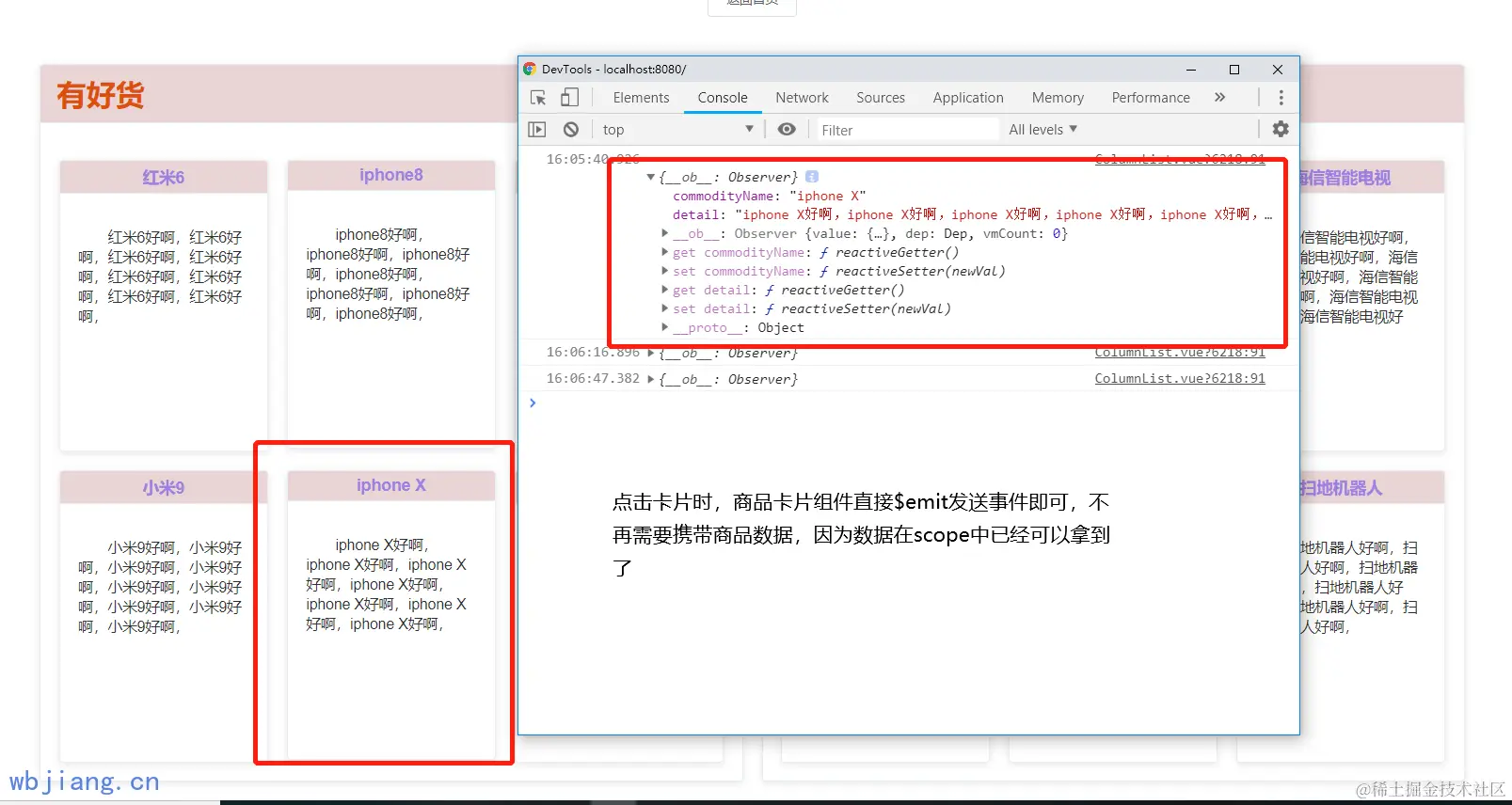Switch to the Application tab
The width and height of the screenshot is (1512, 805).
click(968, 98)
